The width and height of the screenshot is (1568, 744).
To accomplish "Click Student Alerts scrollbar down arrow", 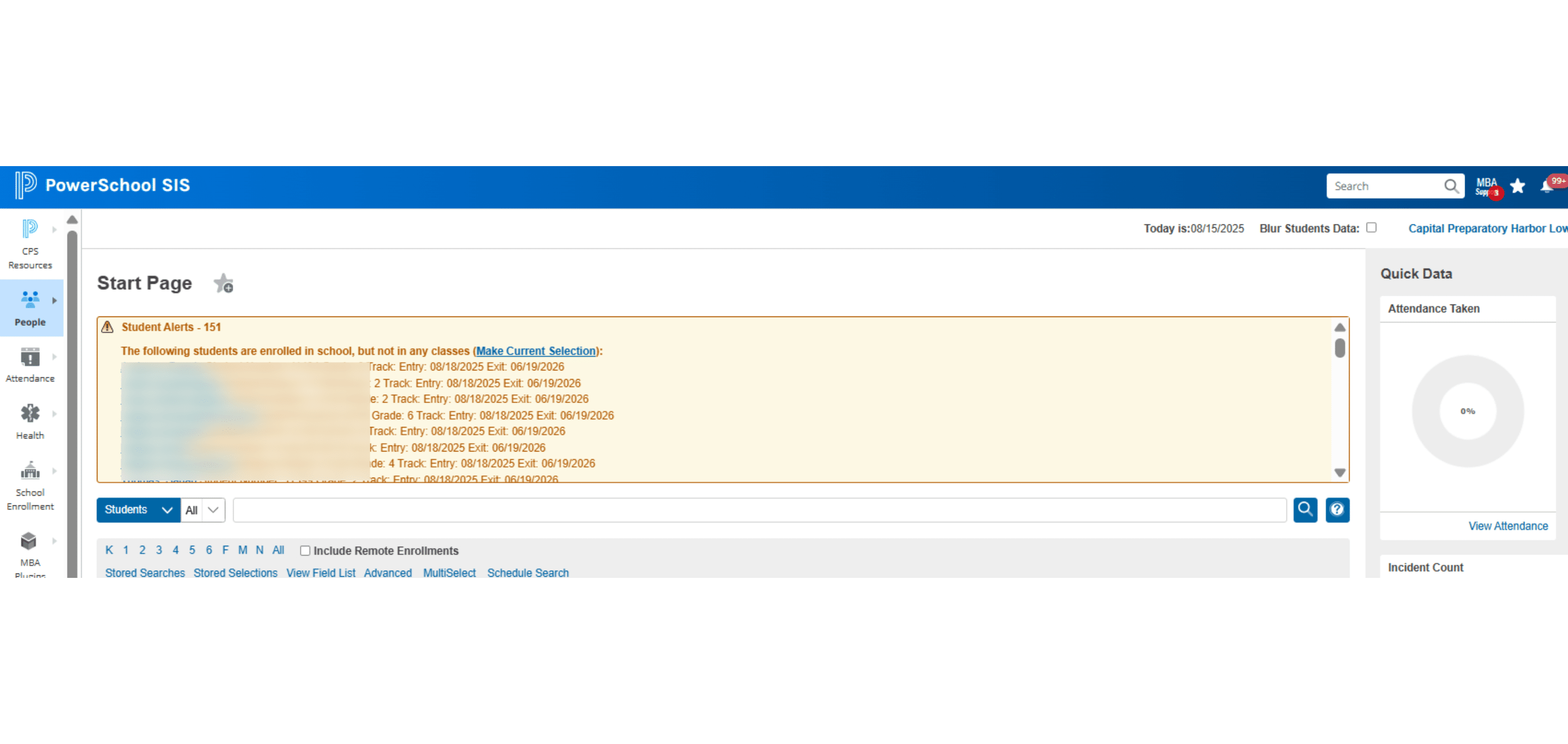I will [x=1340, y=472].
